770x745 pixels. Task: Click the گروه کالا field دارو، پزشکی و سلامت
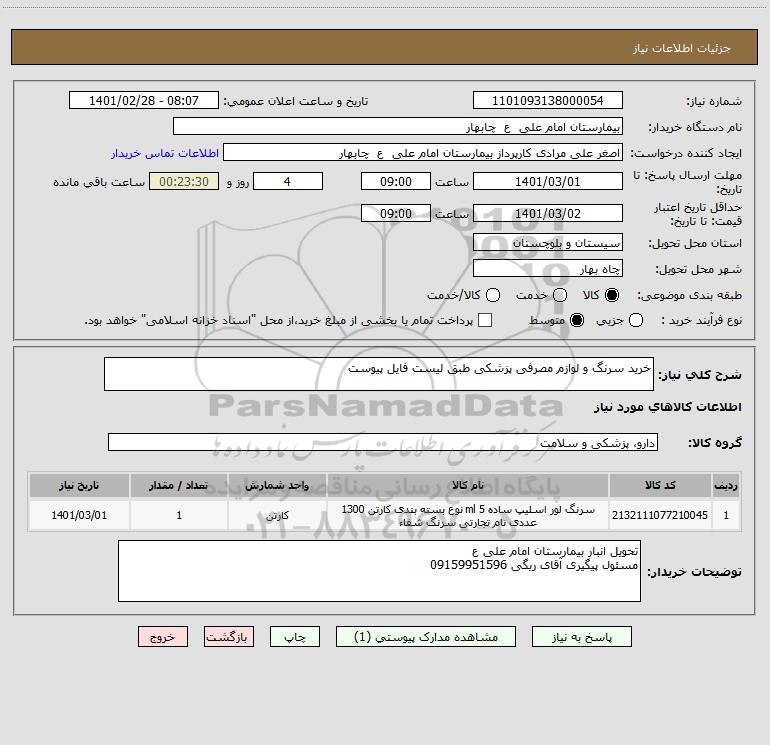383,442
